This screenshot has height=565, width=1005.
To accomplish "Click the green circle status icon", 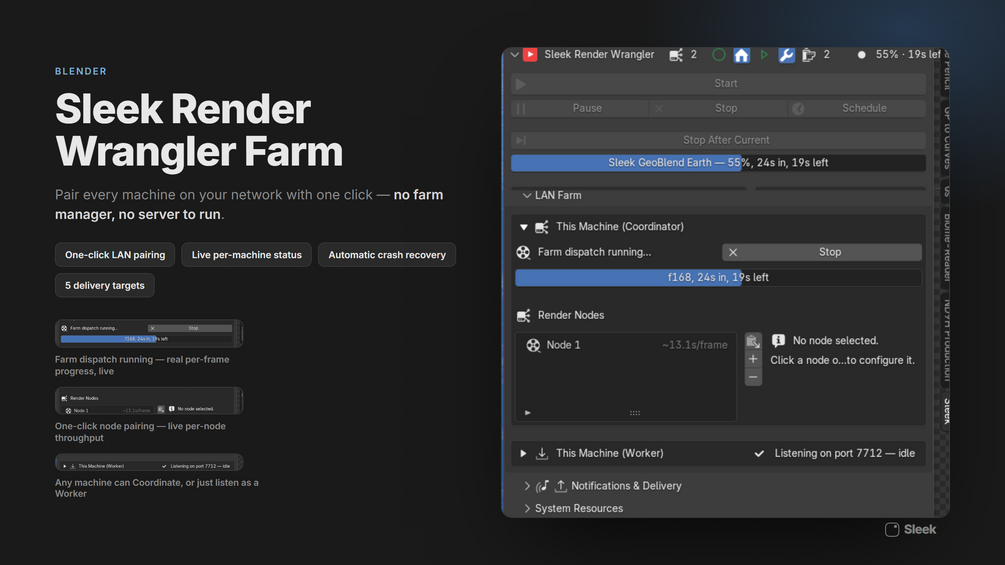I will [718, 55].
